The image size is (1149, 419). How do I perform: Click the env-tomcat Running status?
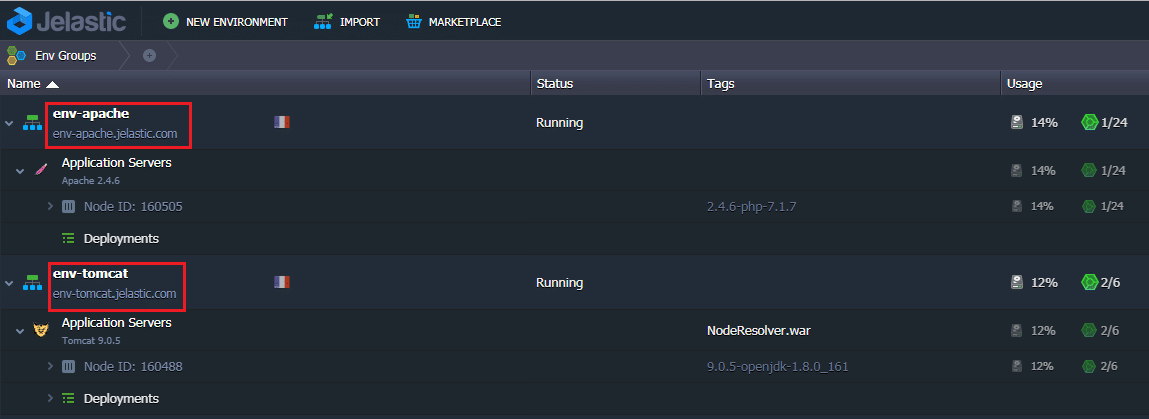tap(559, 282)
